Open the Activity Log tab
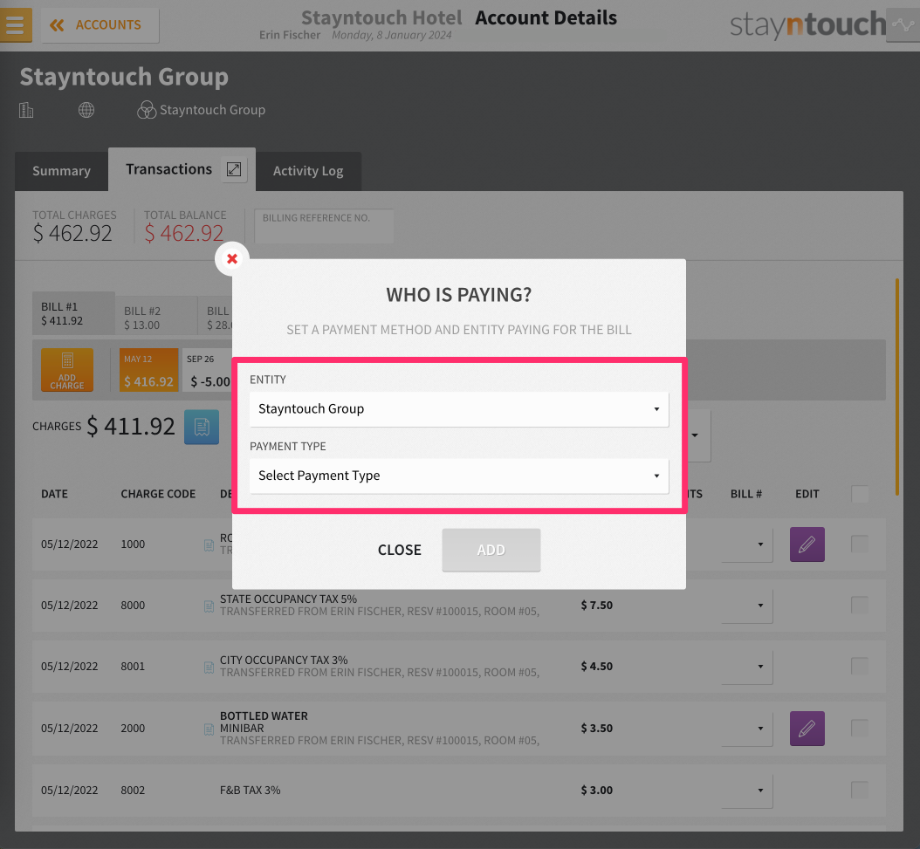 click(308, 171)
